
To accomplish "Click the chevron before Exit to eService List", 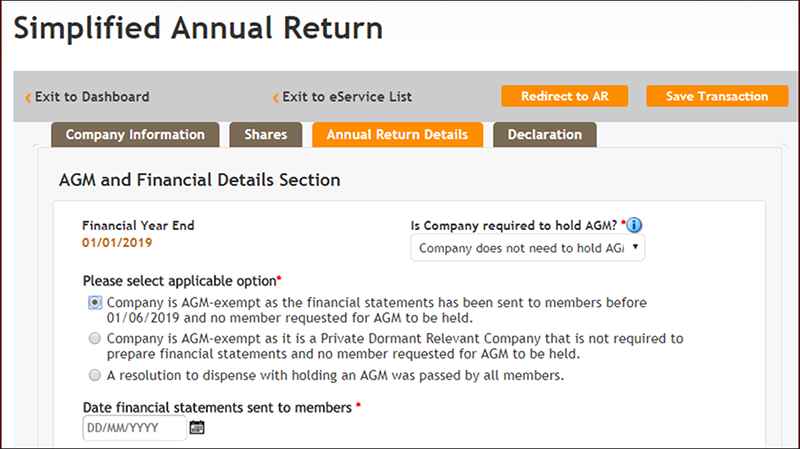I will (276, 97).
